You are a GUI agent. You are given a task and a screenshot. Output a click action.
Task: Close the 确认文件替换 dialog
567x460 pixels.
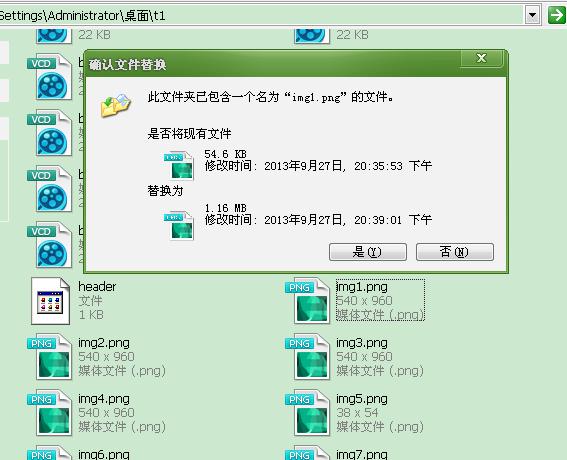point(481,58)
